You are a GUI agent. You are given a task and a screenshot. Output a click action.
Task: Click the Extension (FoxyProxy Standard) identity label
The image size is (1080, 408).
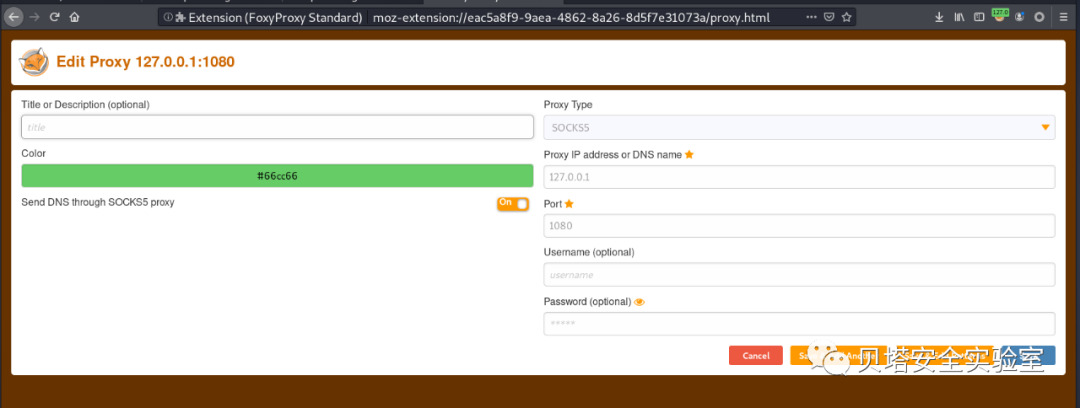point(276,17)
